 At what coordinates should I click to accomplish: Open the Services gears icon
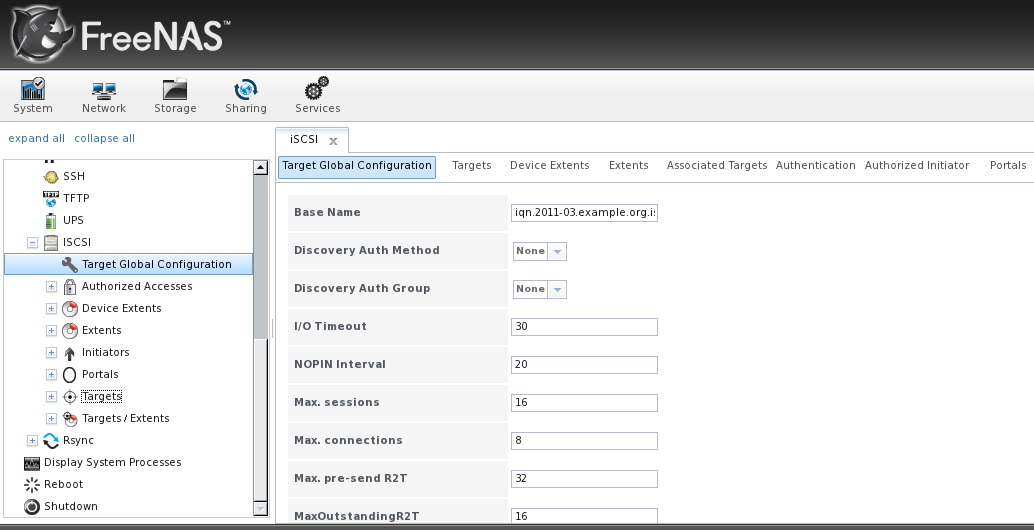[x=317, y=88]
